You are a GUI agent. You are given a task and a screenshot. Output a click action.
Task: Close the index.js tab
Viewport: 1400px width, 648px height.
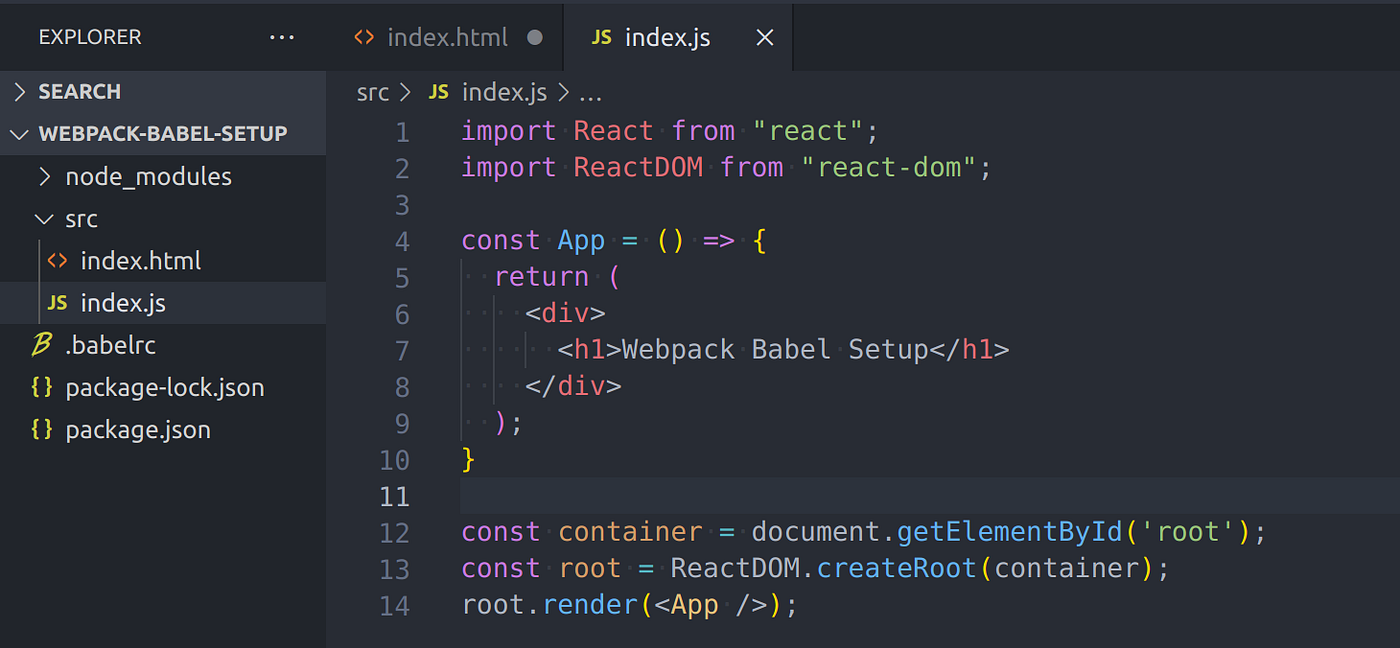tap(764, 37)
